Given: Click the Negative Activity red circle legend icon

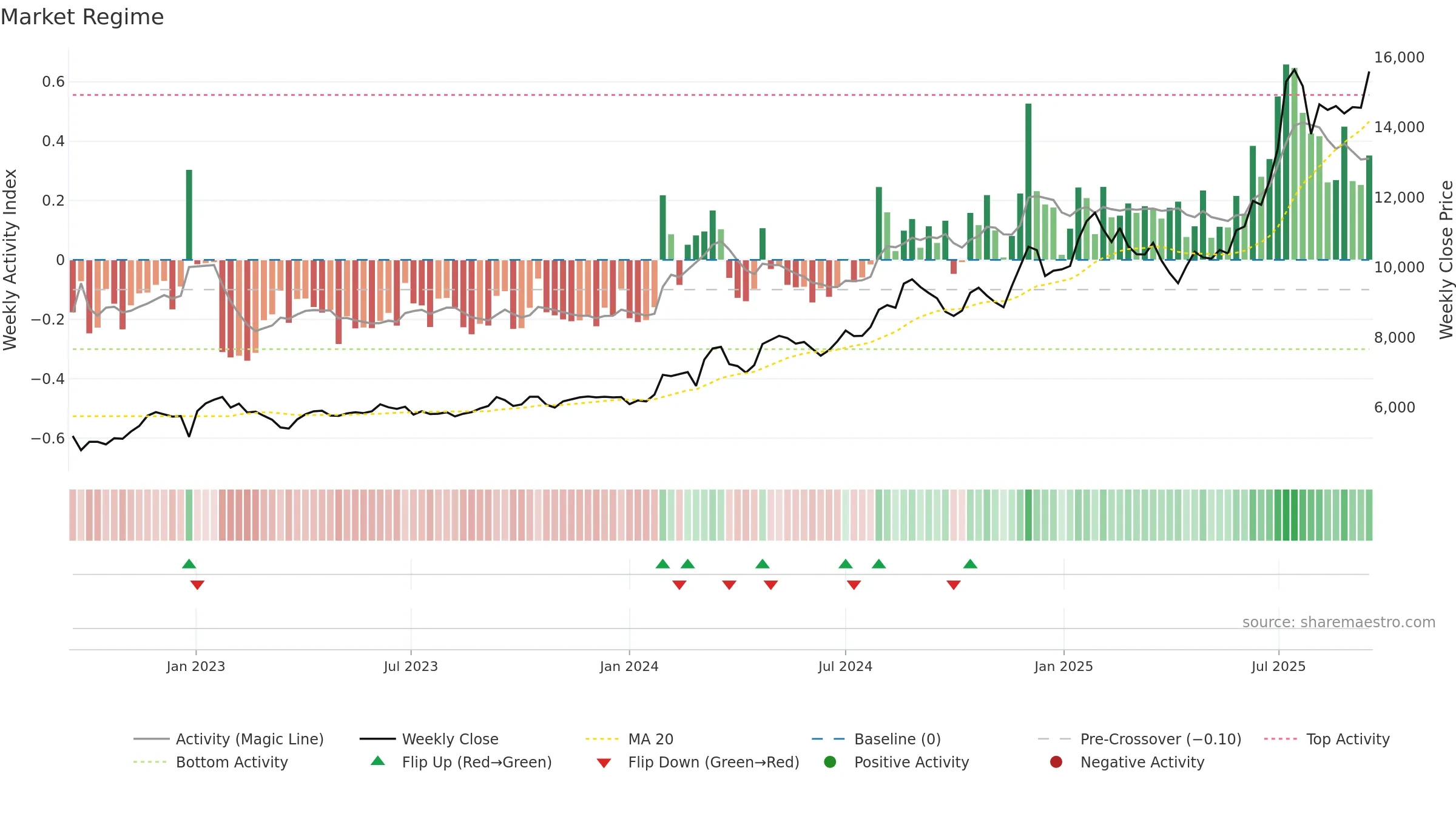Looking at the screenshot, I should 1056,762.
